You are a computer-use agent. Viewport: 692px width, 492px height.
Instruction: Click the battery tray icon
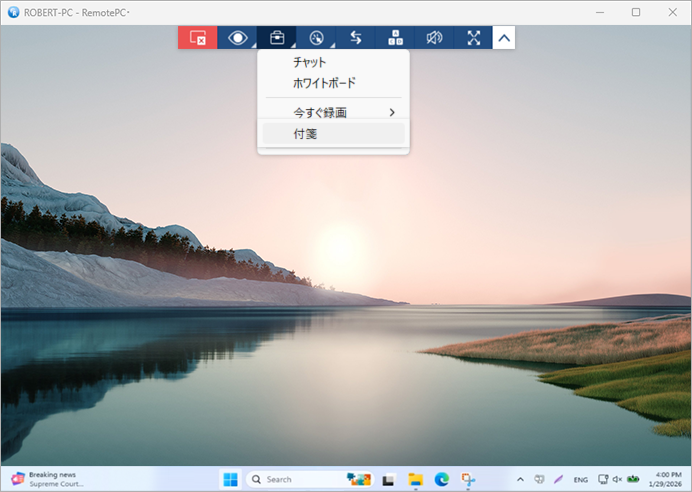coord(633,479)
